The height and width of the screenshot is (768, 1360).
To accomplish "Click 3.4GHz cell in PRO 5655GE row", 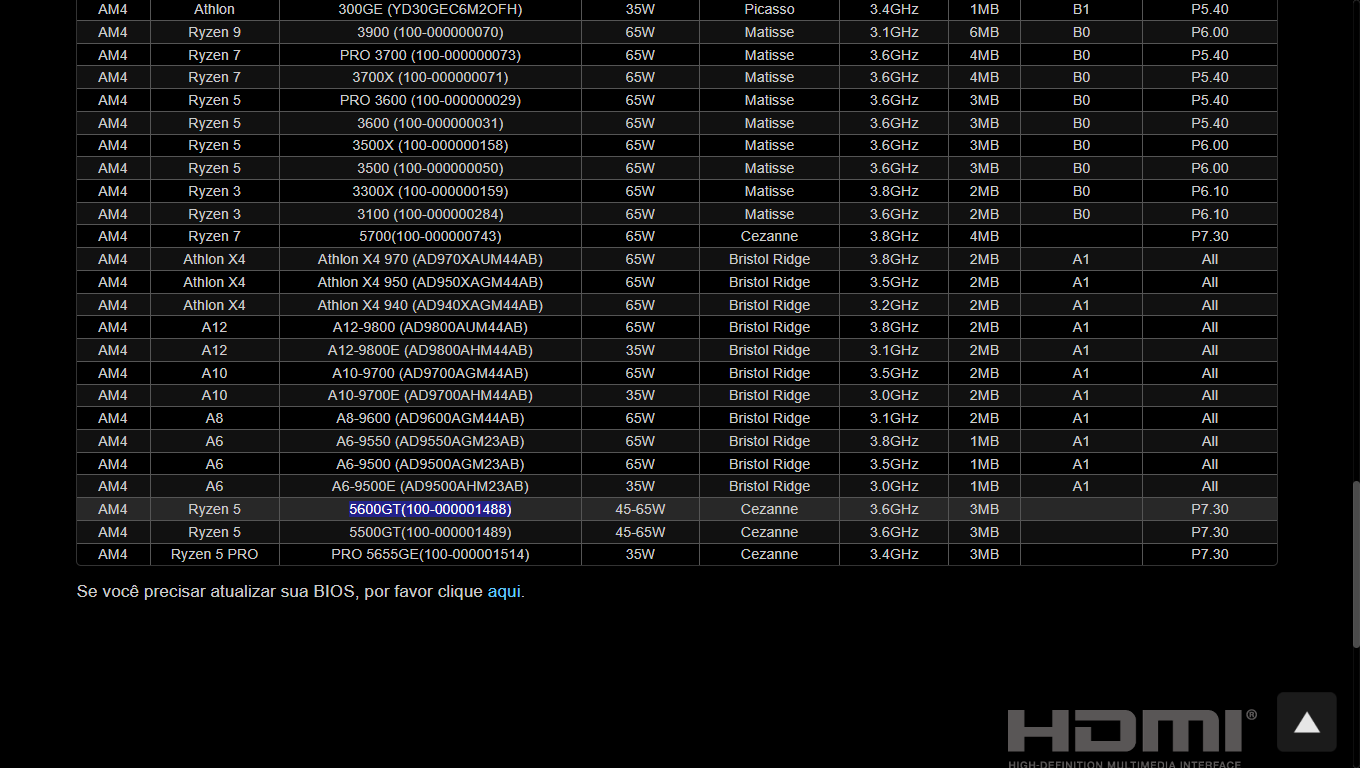I will [894, 554].
